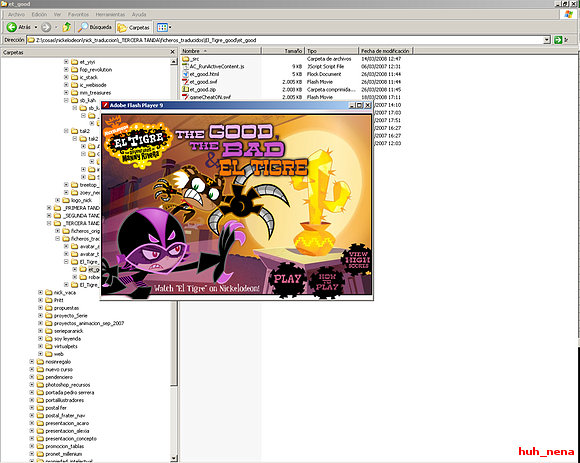Select the serieparanick folder icon
This screenshot has height=463, width=580.
[48, 331]
